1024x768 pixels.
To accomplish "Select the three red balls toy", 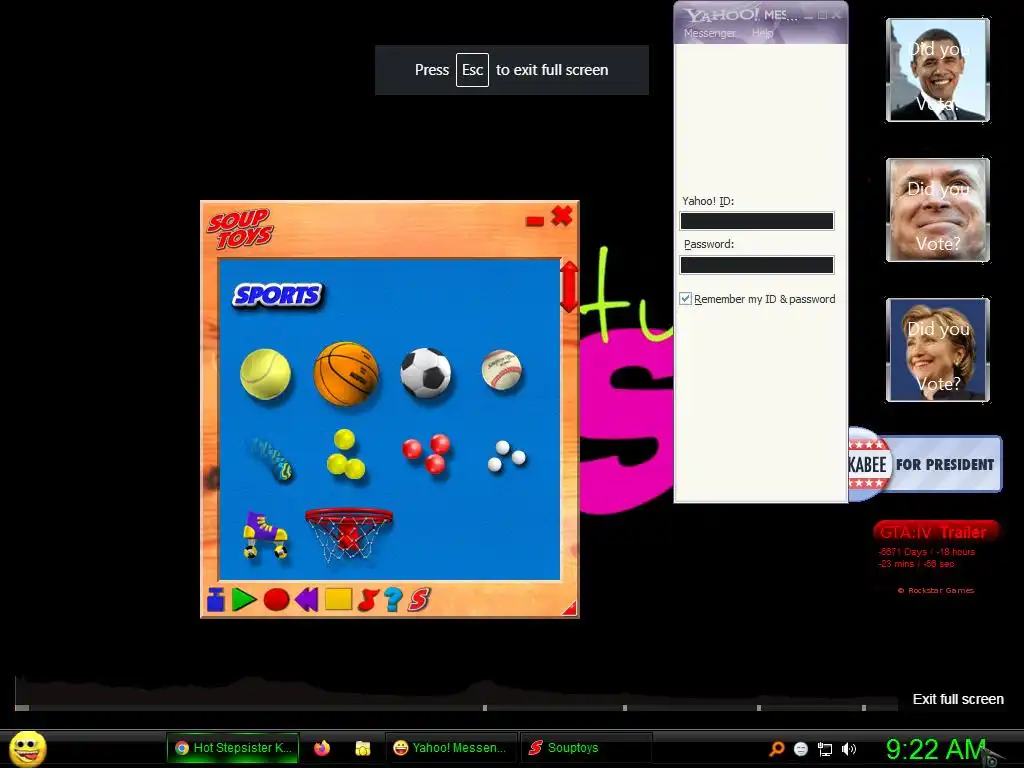I will click(426, 453).
